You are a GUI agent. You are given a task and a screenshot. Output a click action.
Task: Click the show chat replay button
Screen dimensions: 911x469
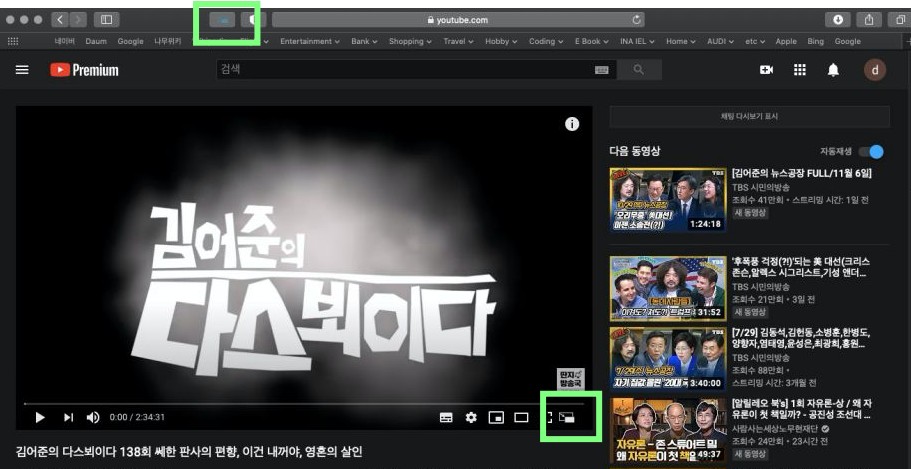click(749, 117)
